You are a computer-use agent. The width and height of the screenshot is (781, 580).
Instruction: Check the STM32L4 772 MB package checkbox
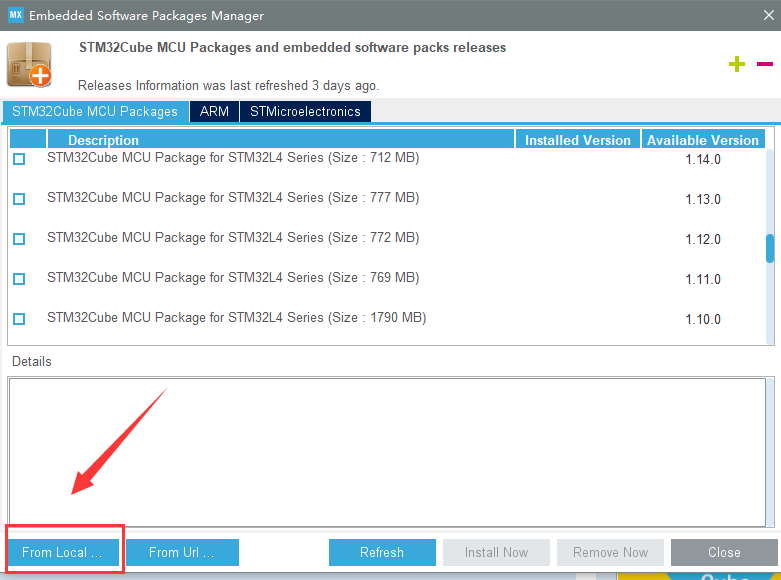[x=19, y=239]
